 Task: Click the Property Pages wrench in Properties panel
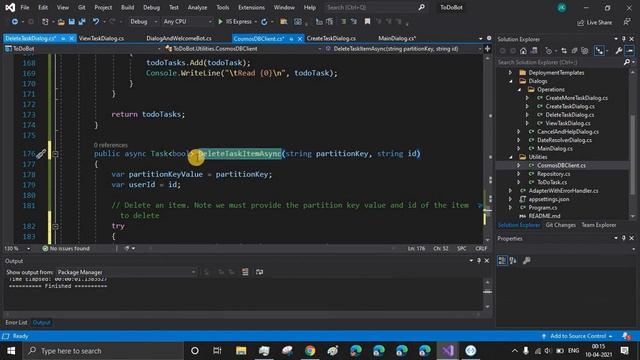coord(527,260)
